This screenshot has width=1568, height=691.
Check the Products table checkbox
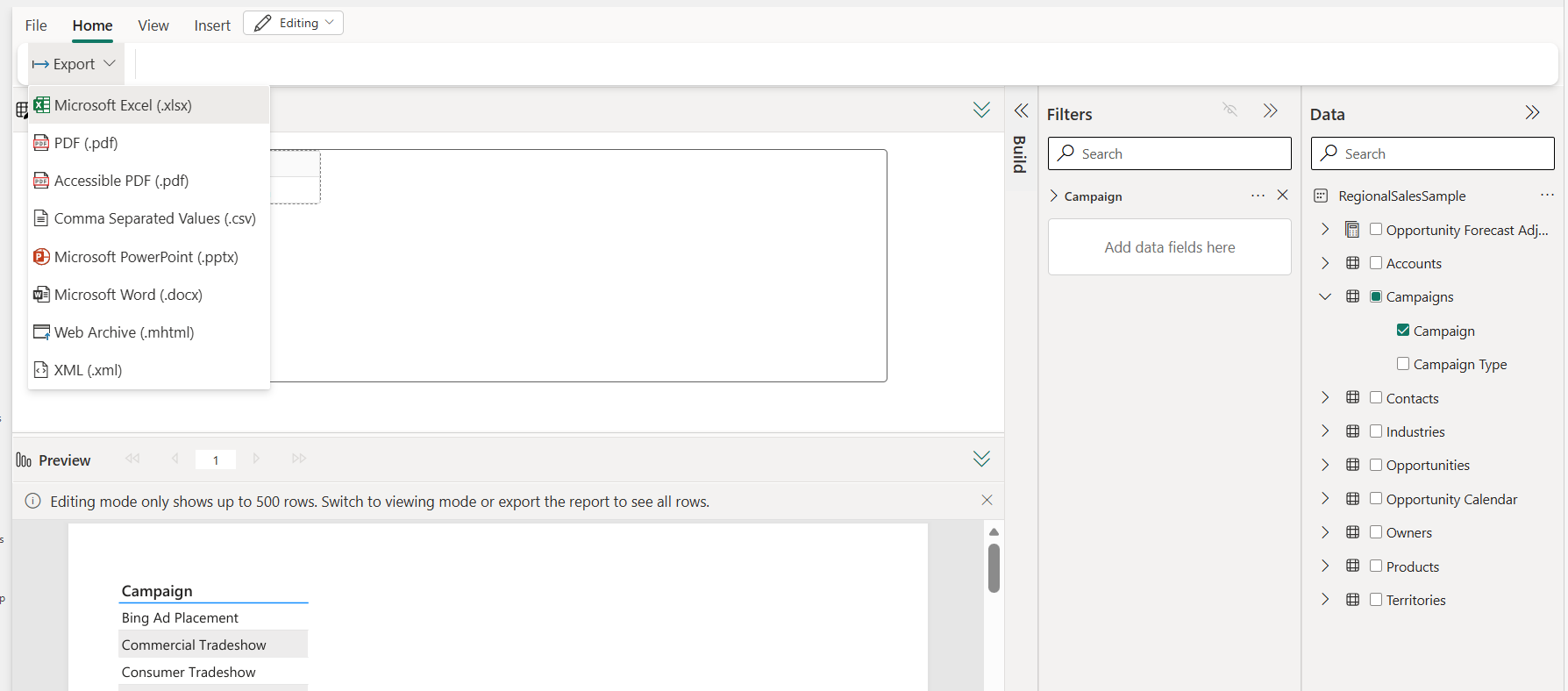coord(1376,566)
